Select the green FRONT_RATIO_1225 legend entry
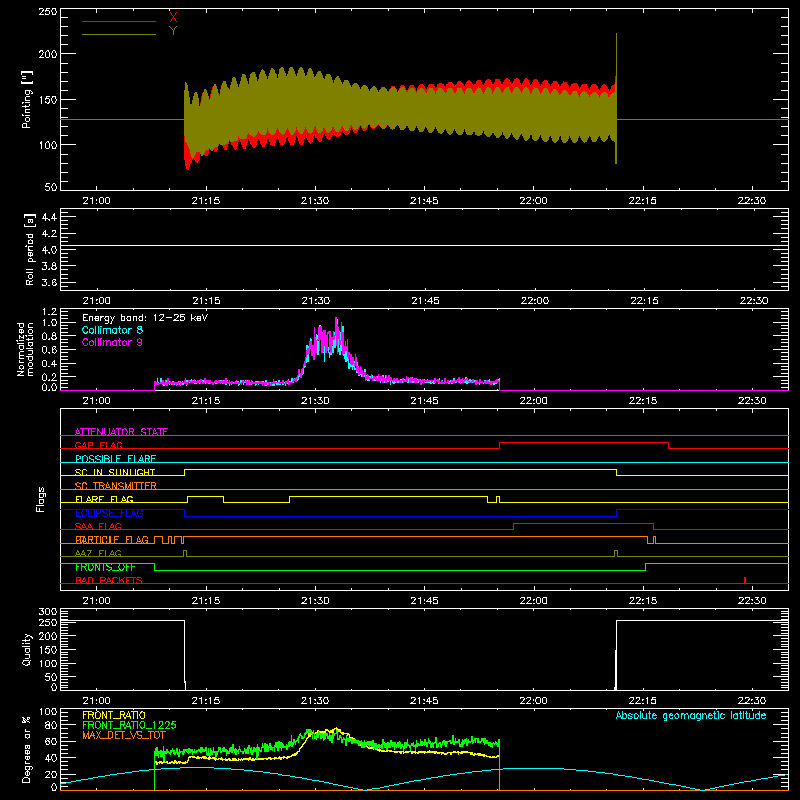 [x=129, y=725]
